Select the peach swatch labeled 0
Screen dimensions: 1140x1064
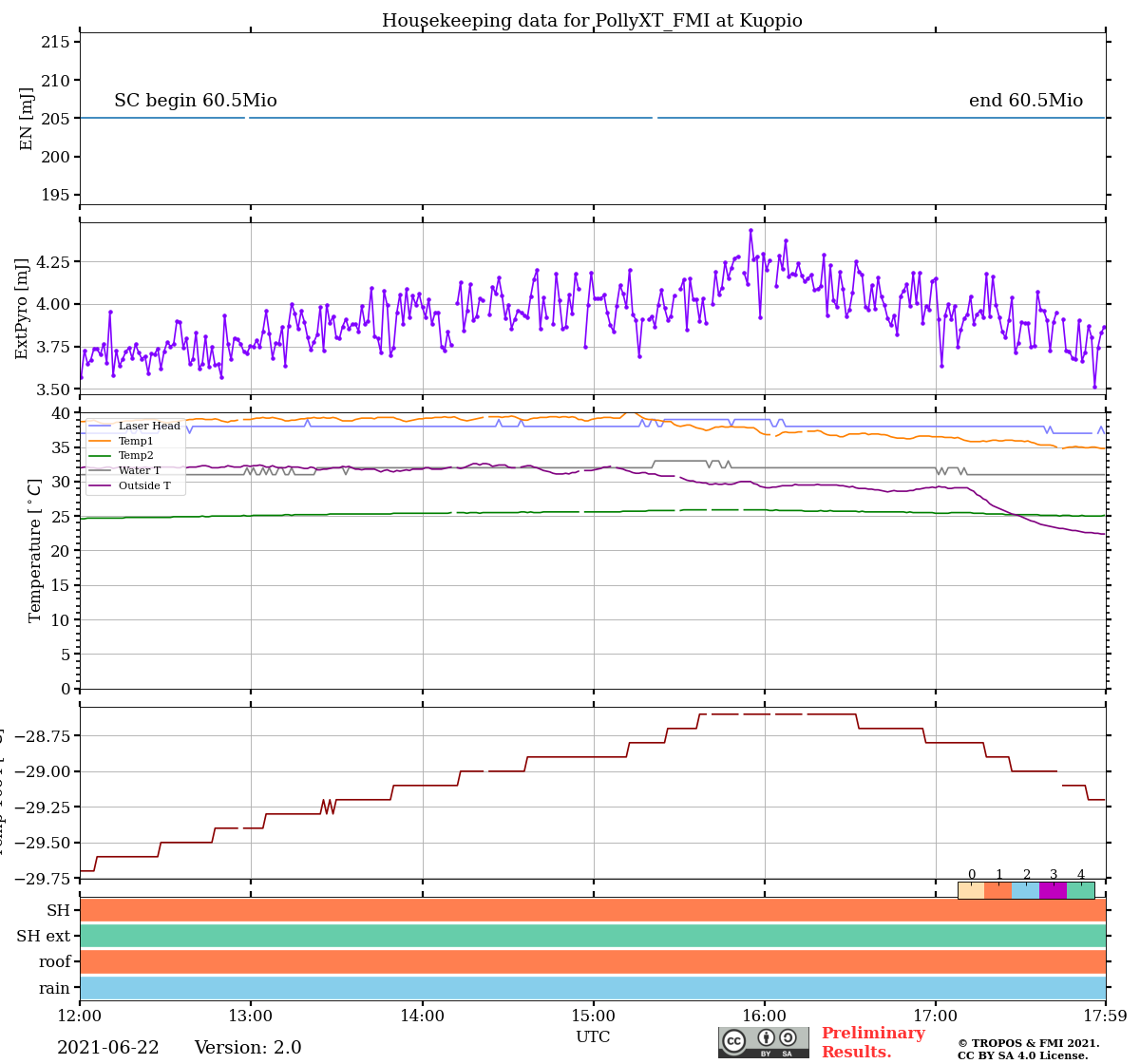[971, 890]
